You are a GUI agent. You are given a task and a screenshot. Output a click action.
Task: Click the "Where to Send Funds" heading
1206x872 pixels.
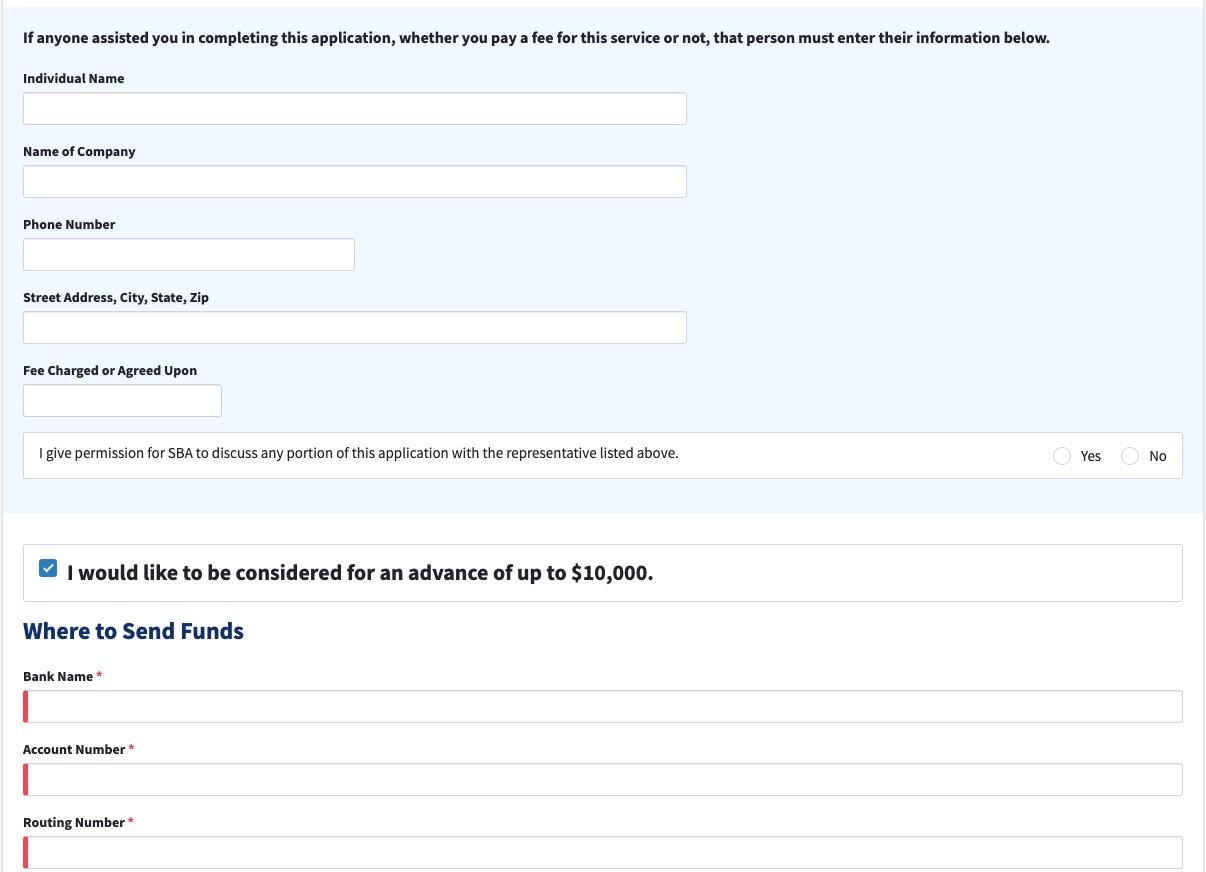(133, 631)
